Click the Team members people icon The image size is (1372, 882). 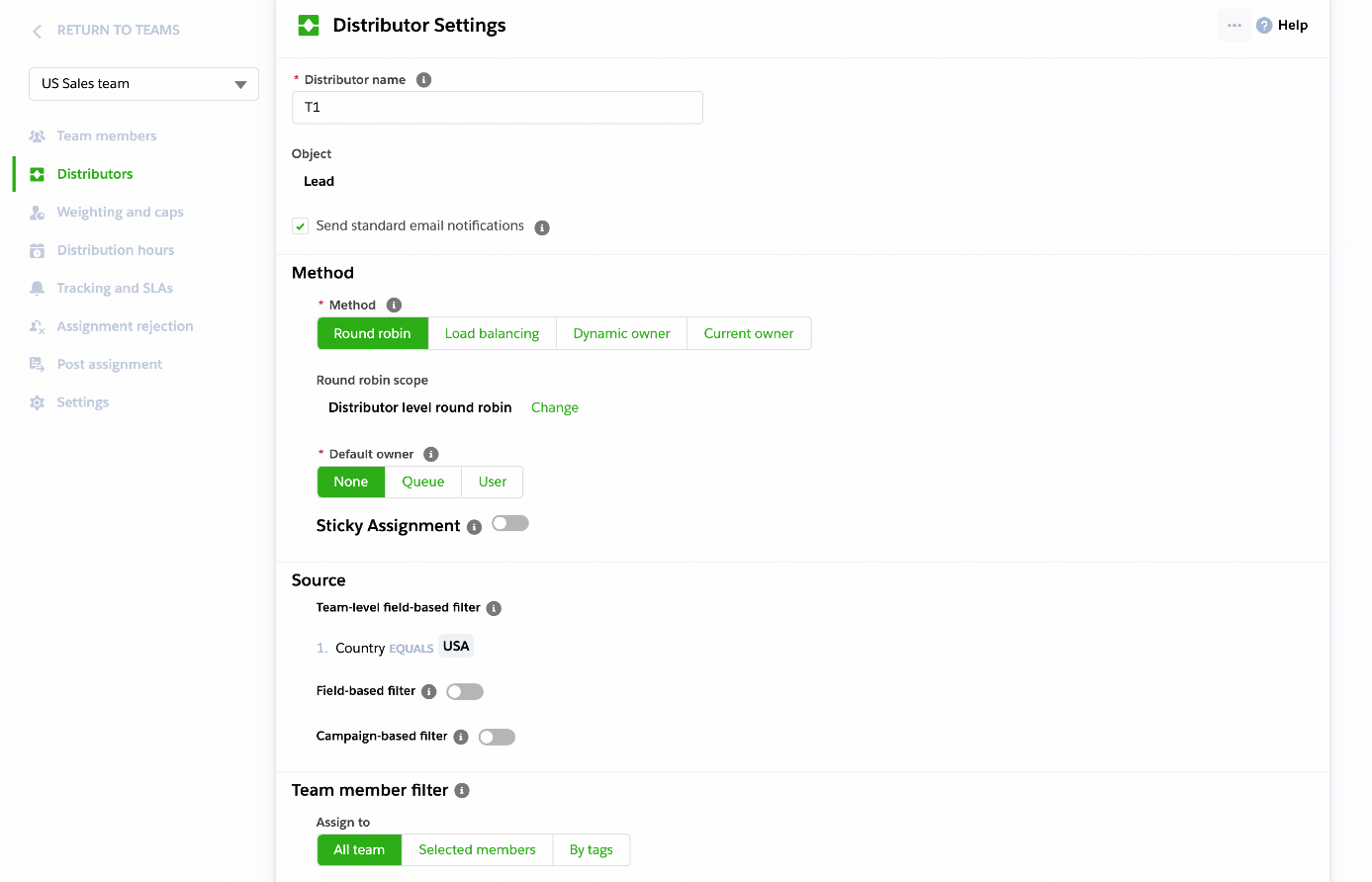coord(38,136)
